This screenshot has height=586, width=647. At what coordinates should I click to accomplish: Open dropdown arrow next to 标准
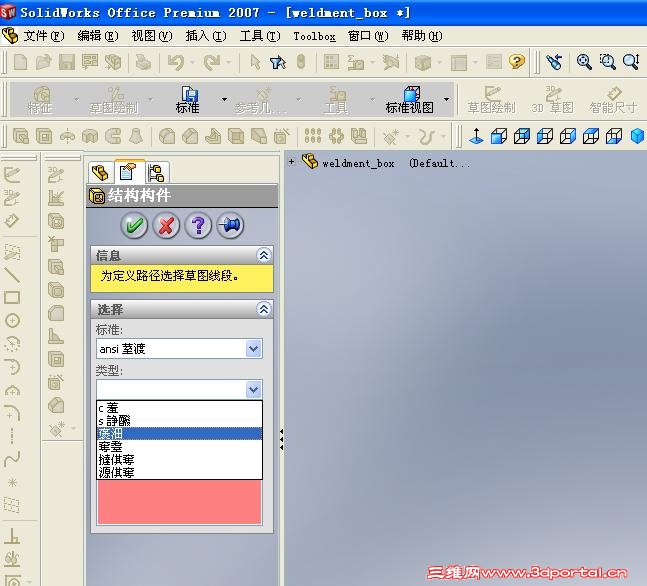click(224, 99)
